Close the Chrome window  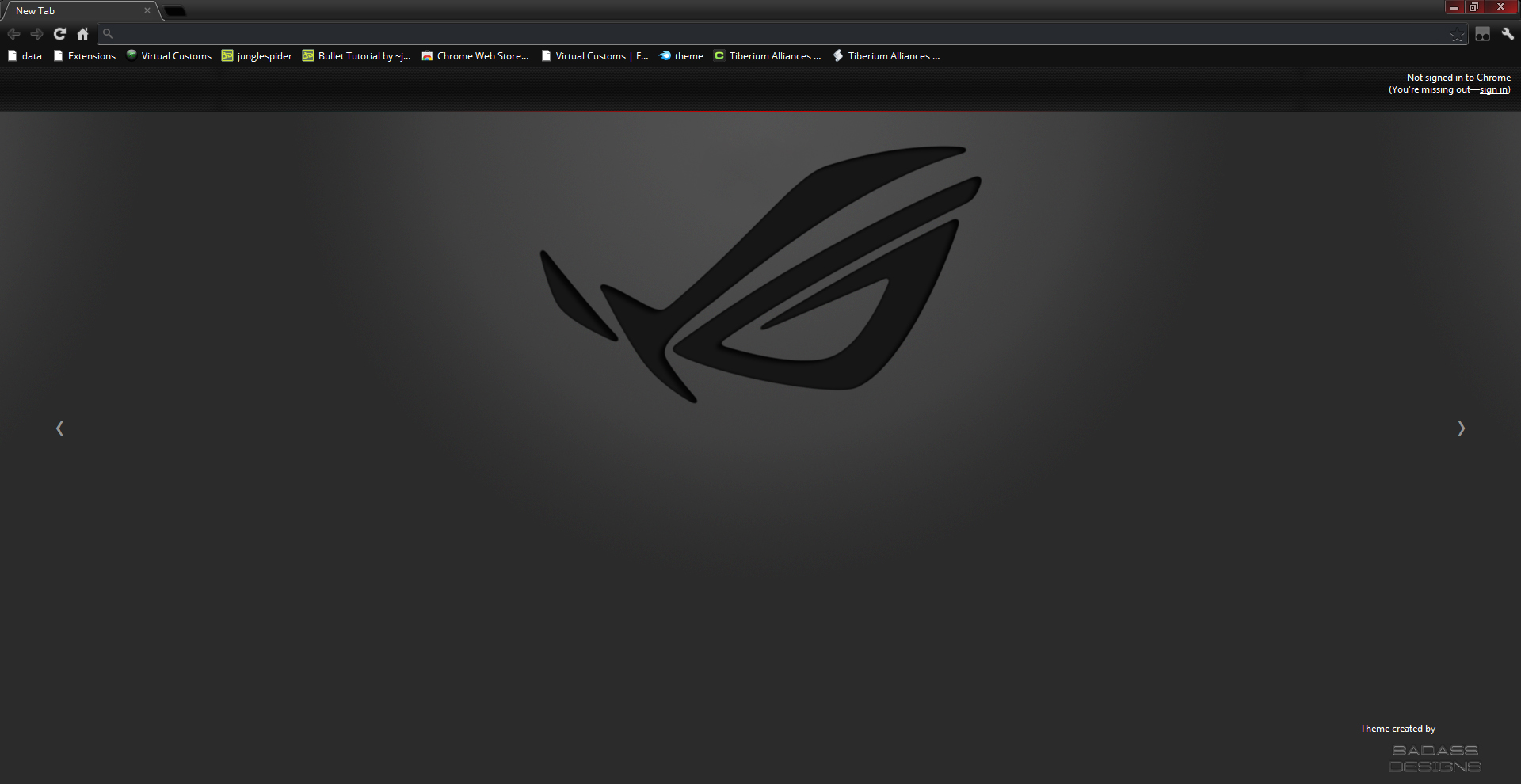tap(1500, 7)
